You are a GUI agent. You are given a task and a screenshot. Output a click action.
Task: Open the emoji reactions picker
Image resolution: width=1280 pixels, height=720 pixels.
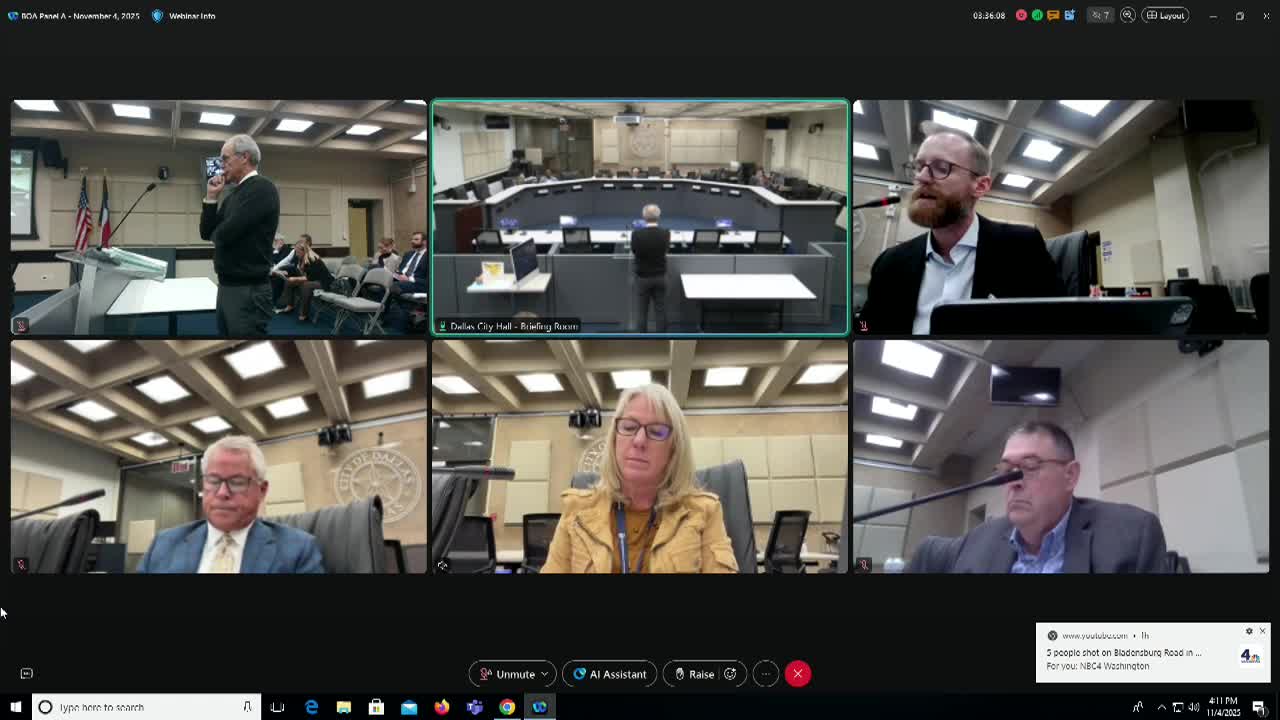coord(731,674)
